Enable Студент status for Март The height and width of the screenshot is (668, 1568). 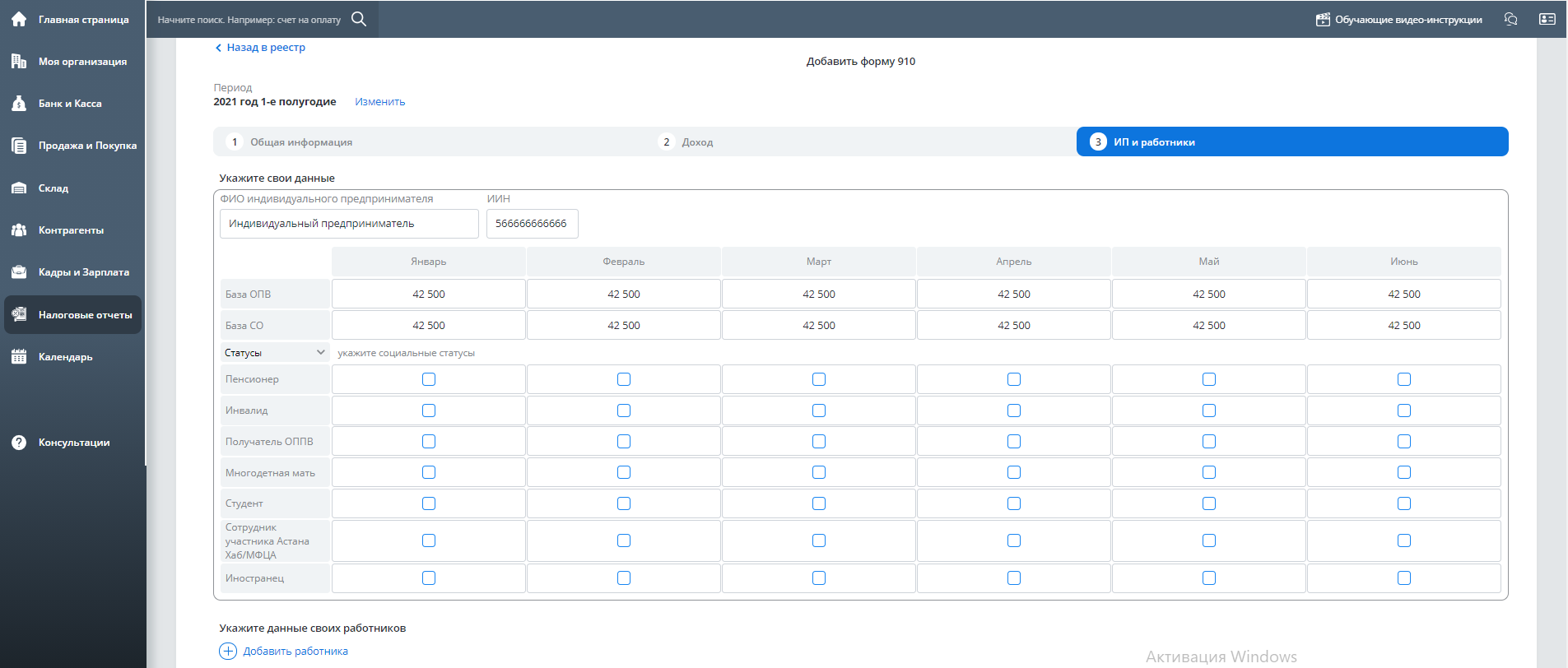819,503
